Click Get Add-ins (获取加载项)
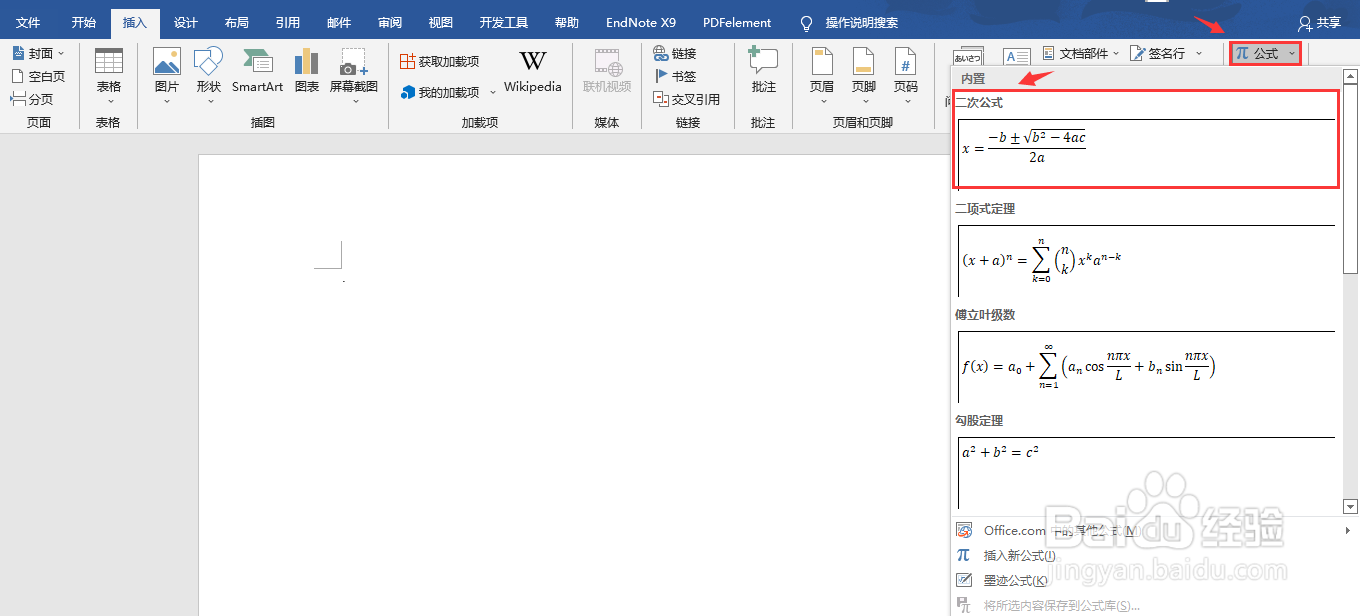 [439, 62]
